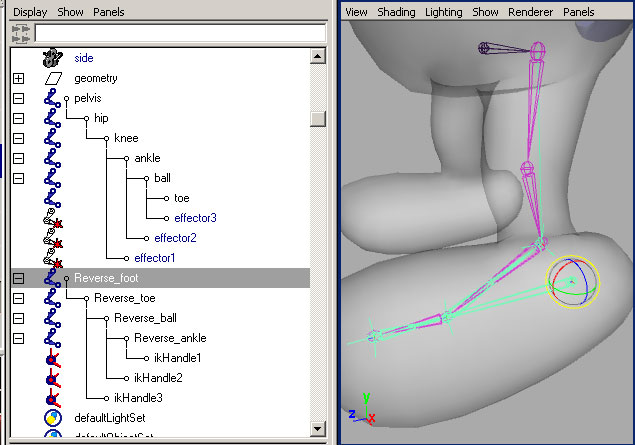Click the Reverse_foot joint icon
Image resolution: width=635 pixels, height=445 pixels.
tap(53, 278)
